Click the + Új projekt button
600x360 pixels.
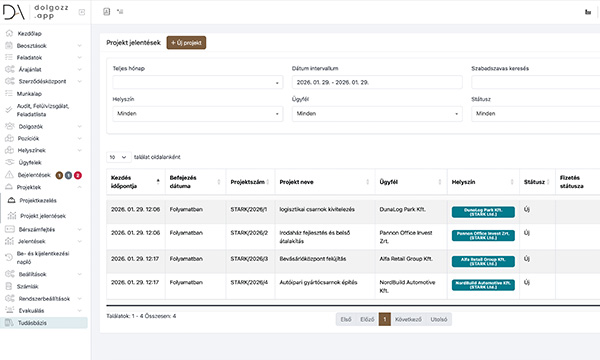pos(186,42)
